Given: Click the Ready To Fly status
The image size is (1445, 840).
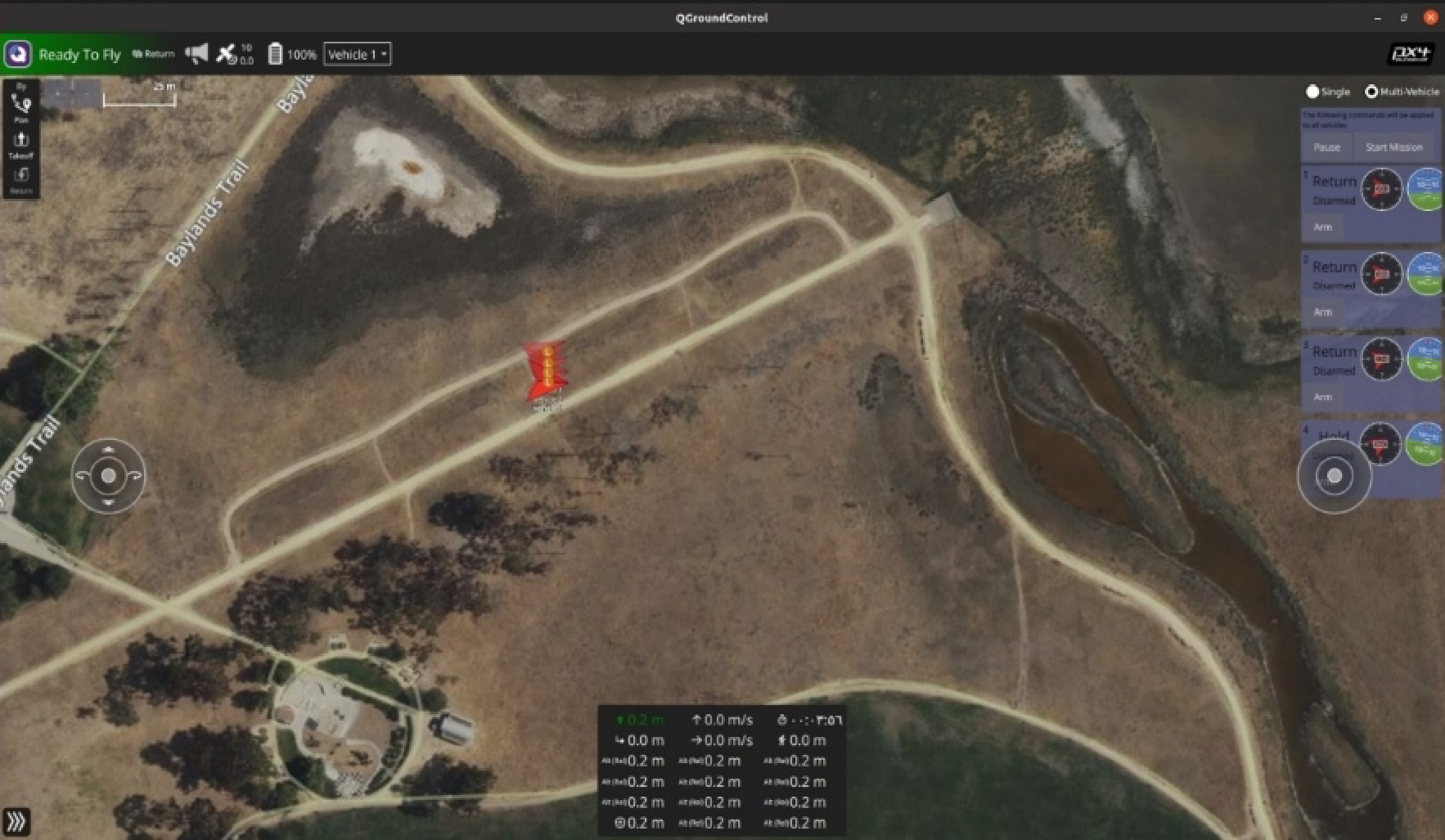Looking at the screenshot, I should click(79, 55).
